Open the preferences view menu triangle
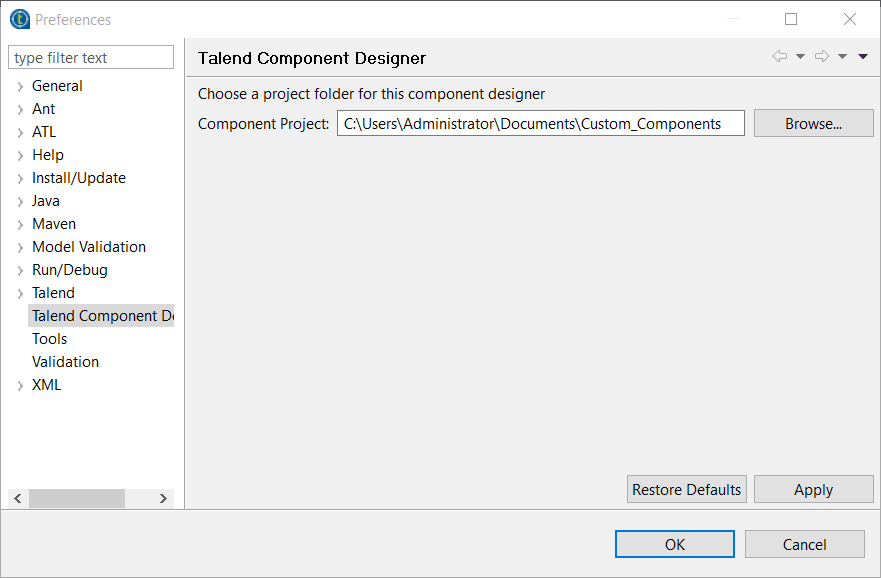The width and height of the screenshot is (881, 578). coord(863,56)
